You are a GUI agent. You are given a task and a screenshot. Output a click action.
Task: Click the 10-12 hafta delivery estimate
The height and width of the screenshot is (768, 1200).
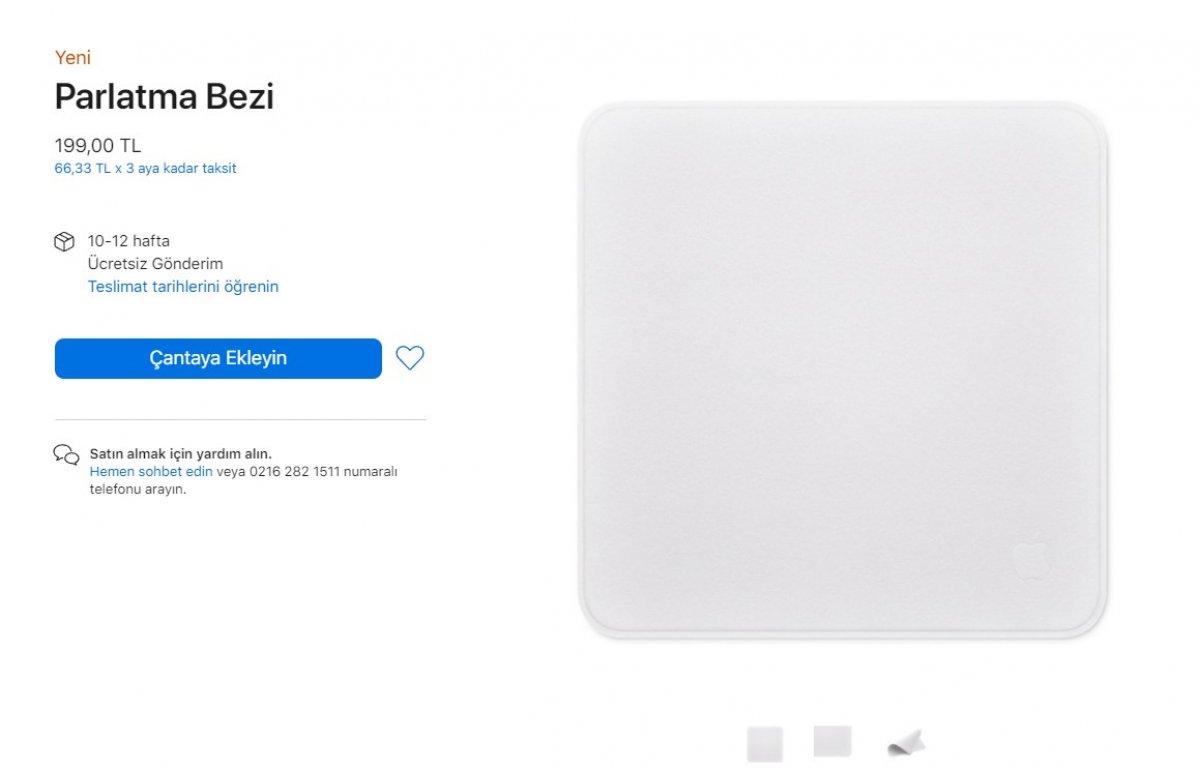[129, 241]
